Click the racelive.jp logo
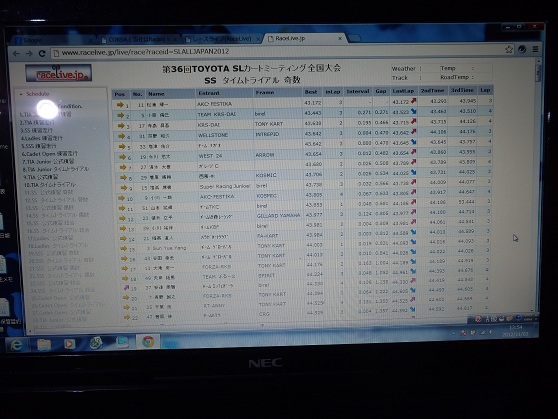558x419 pixels. tap(59, 73)
